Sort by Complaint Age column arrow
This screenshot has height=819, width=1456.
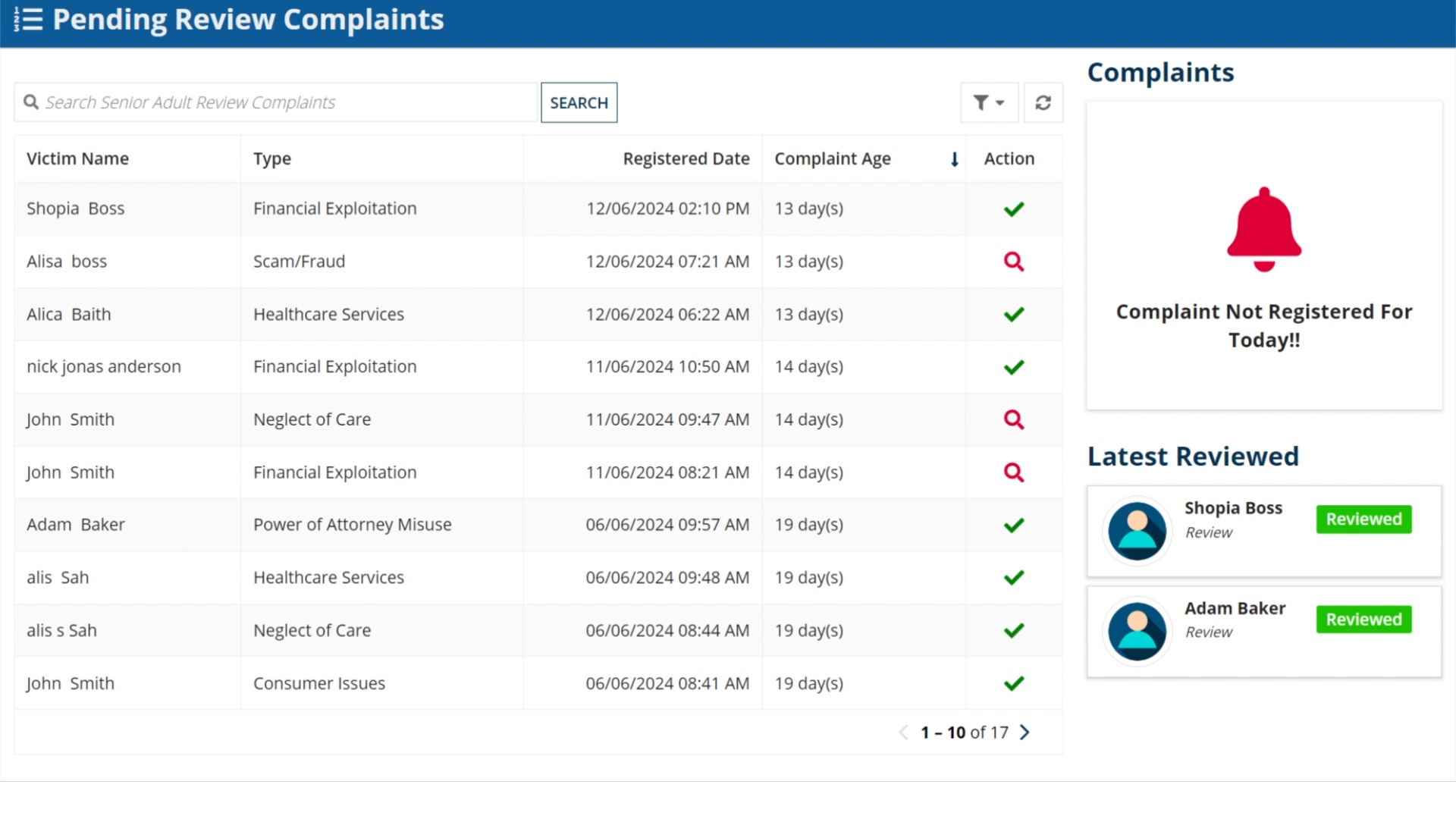pyautogui.click(x=955, y=159)
